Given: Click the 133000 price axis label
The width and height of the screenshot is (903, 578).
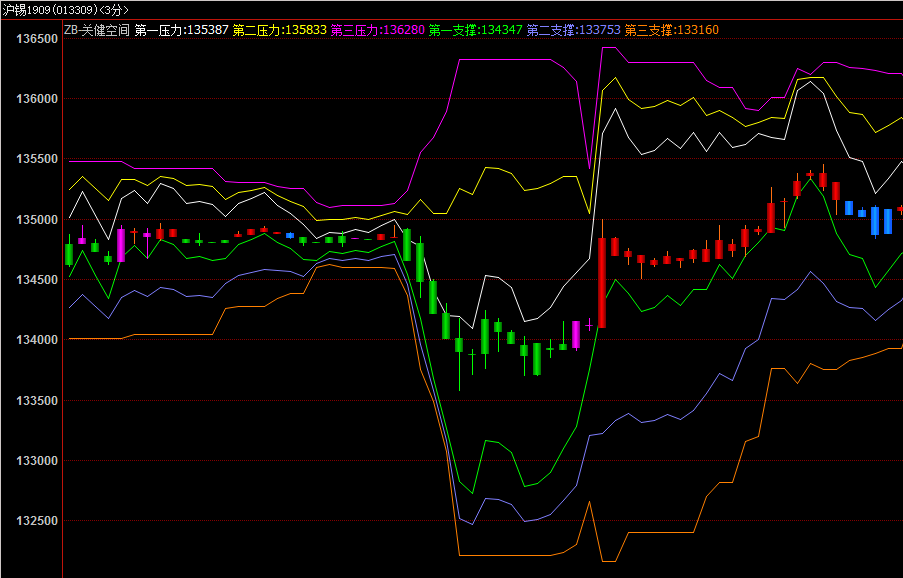Looking at the screenshot, I should click(x=37, y=461).
